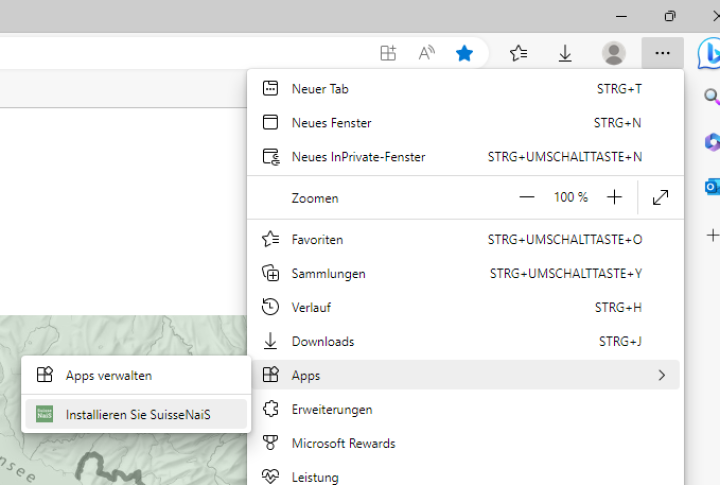The width and height of the screenshot is (720, 485).
Task: Click the blue favorite star icon
Action: pyautogui.click(x=465, y=53)
